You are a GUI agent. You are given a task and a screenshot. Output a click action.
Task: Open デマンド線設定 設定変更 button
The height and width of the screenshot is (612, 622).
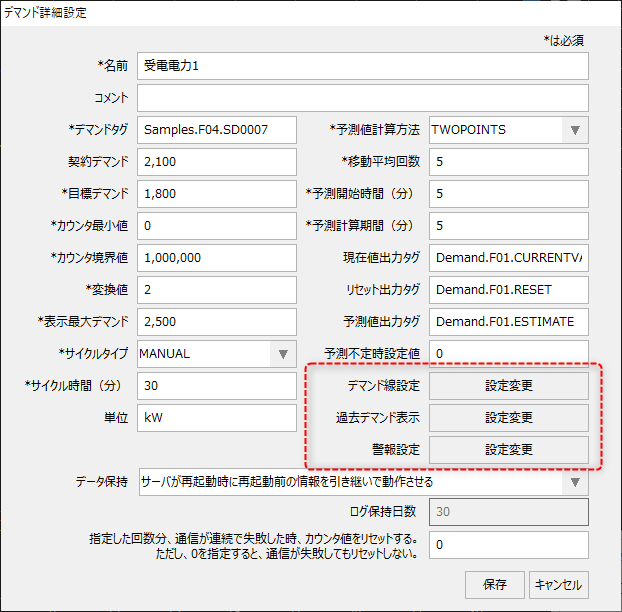coord(509,385)
